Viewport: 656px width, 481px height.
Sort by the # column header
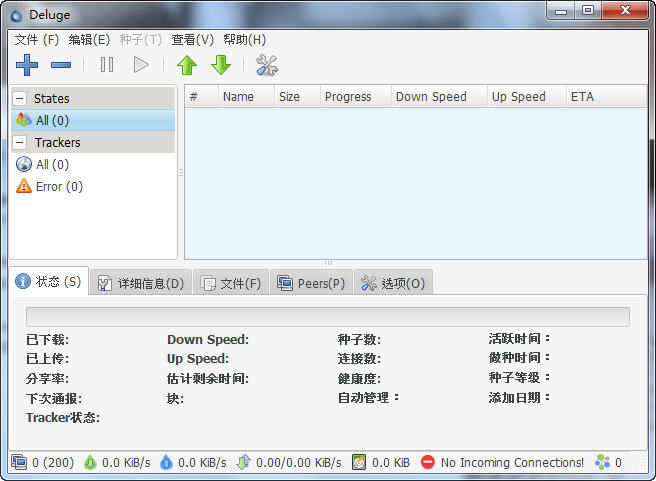[x=201, y=97]
